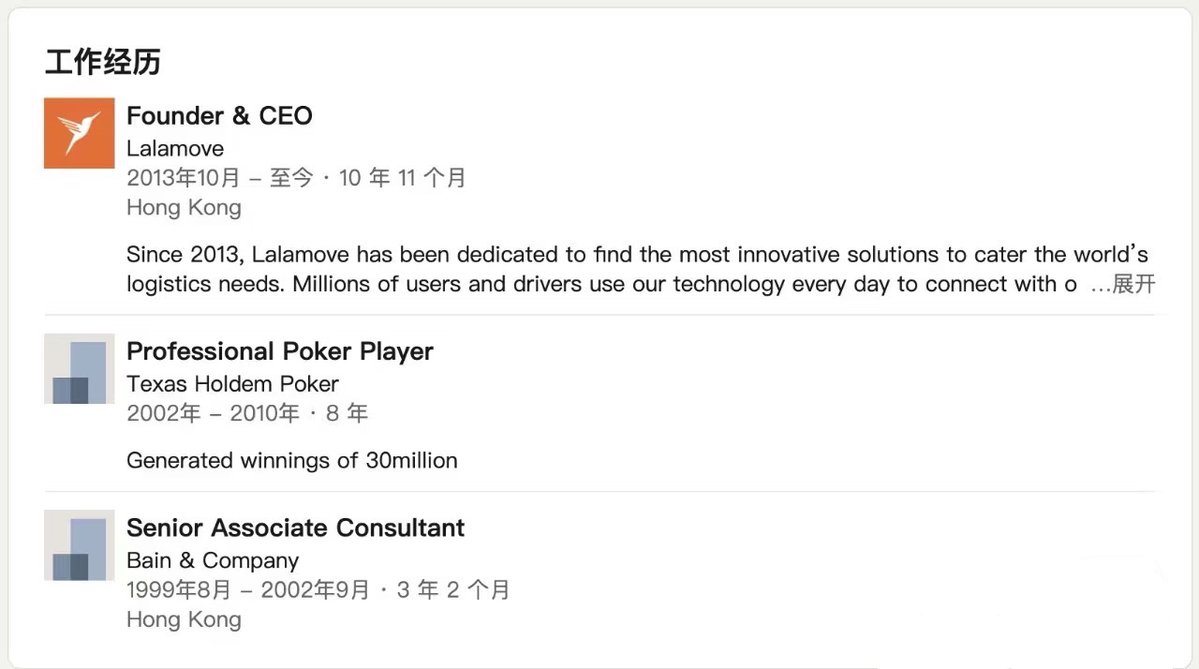Screen dimensions: 1199x669
Task: Click the Hong Kong location under Bain
Action: tap(184, 620)
